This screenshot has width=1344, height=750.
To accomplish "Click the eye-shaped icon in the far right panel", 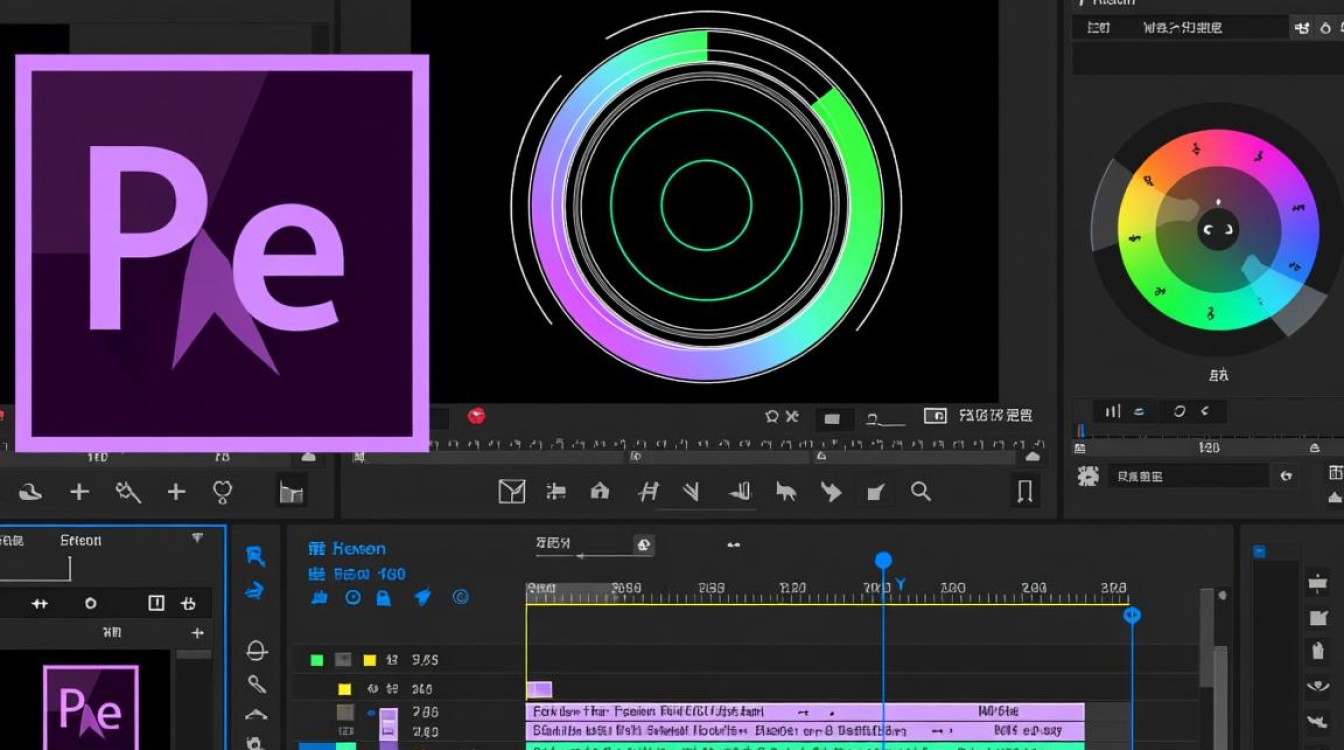I will tap(1317, 687).
